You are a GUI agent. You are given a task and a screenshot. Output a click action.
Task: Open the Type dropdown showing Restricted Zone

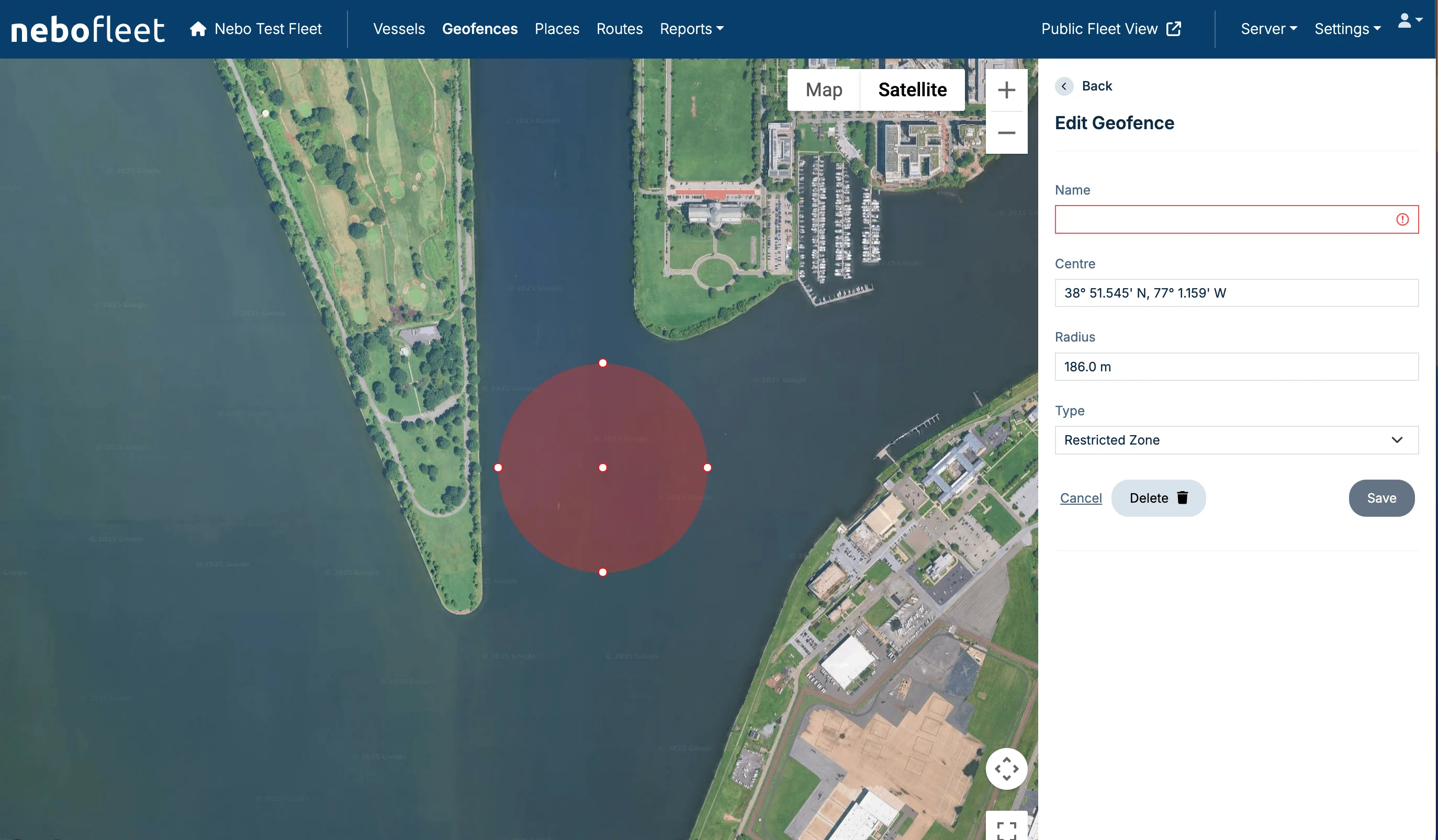[x=1236, y=440]
